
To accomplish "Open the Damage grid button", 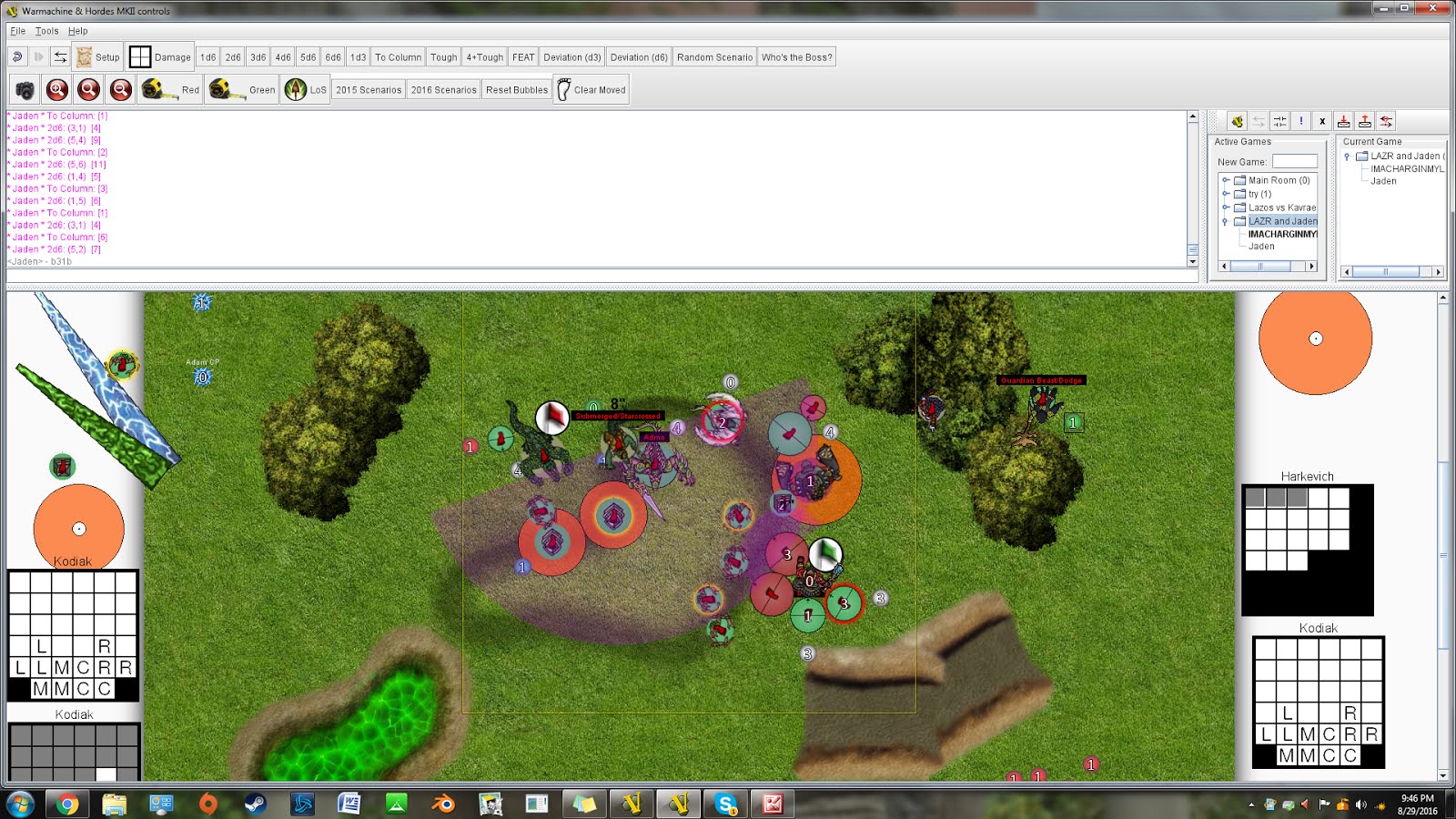I will tap(160, 56).
